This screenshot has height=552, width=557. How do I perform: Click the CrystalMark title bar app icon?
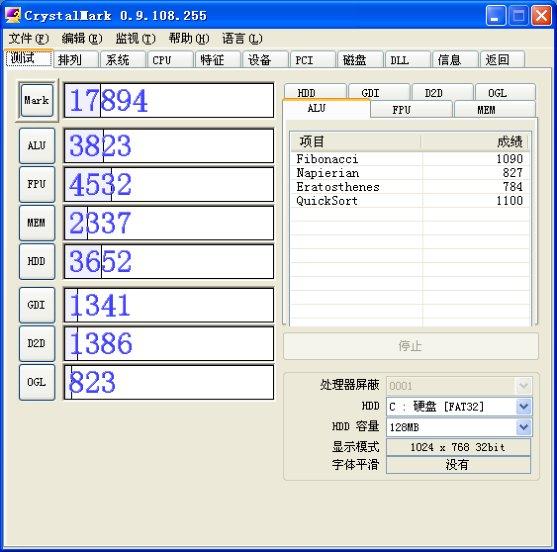click(x=13, y=15)
